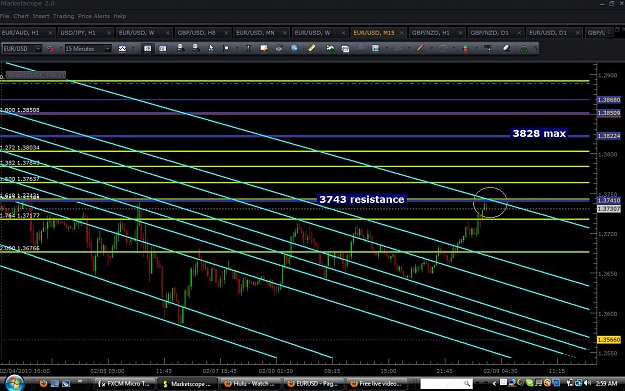625x391 pixels.
Task: Click the zoom out magnifier icon
Action: coord(196,48)
